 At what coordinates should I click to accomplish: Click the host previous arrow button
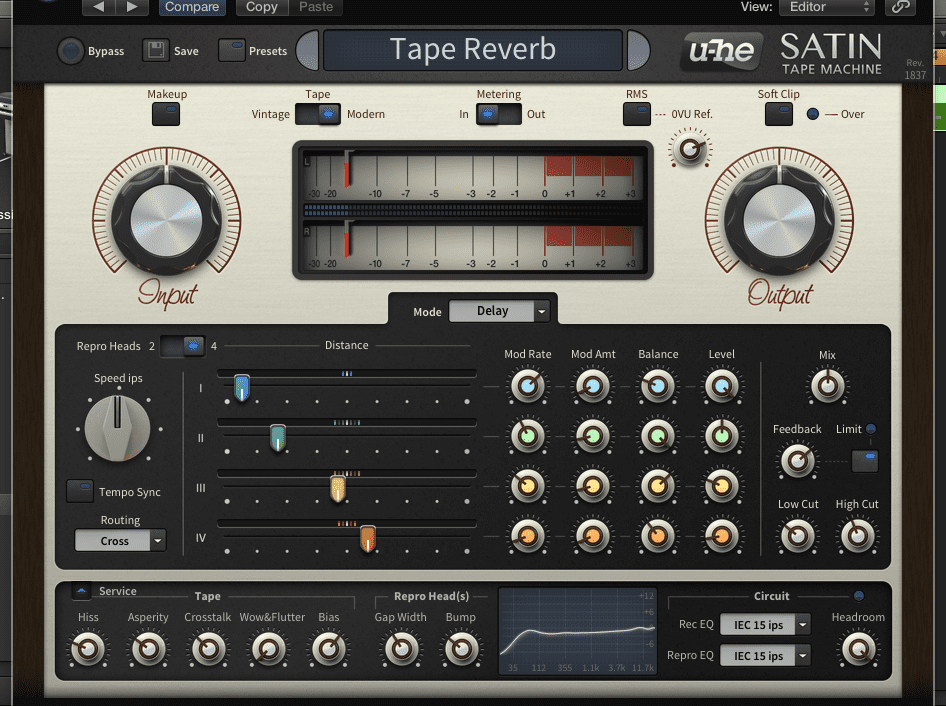99,7
